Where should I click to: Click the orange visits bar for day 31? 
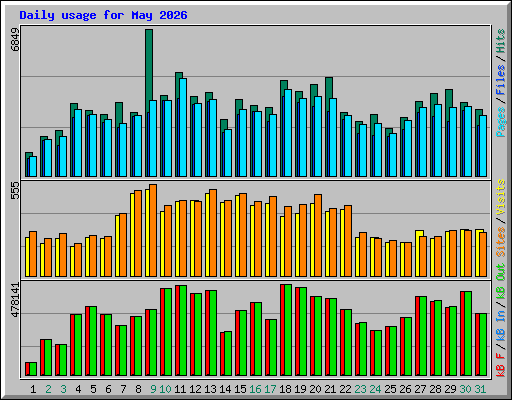[483, 254]
